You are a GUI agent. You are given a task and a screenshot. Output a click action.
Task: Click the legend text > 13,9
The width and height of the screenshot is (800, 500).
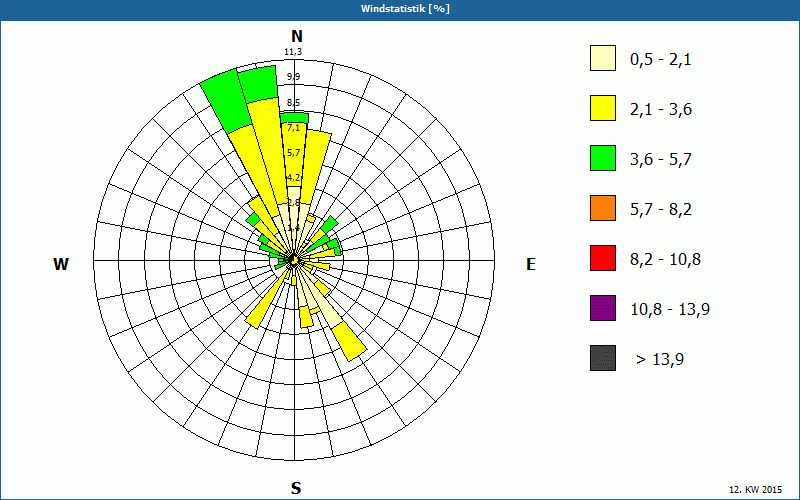coord(660,360)
